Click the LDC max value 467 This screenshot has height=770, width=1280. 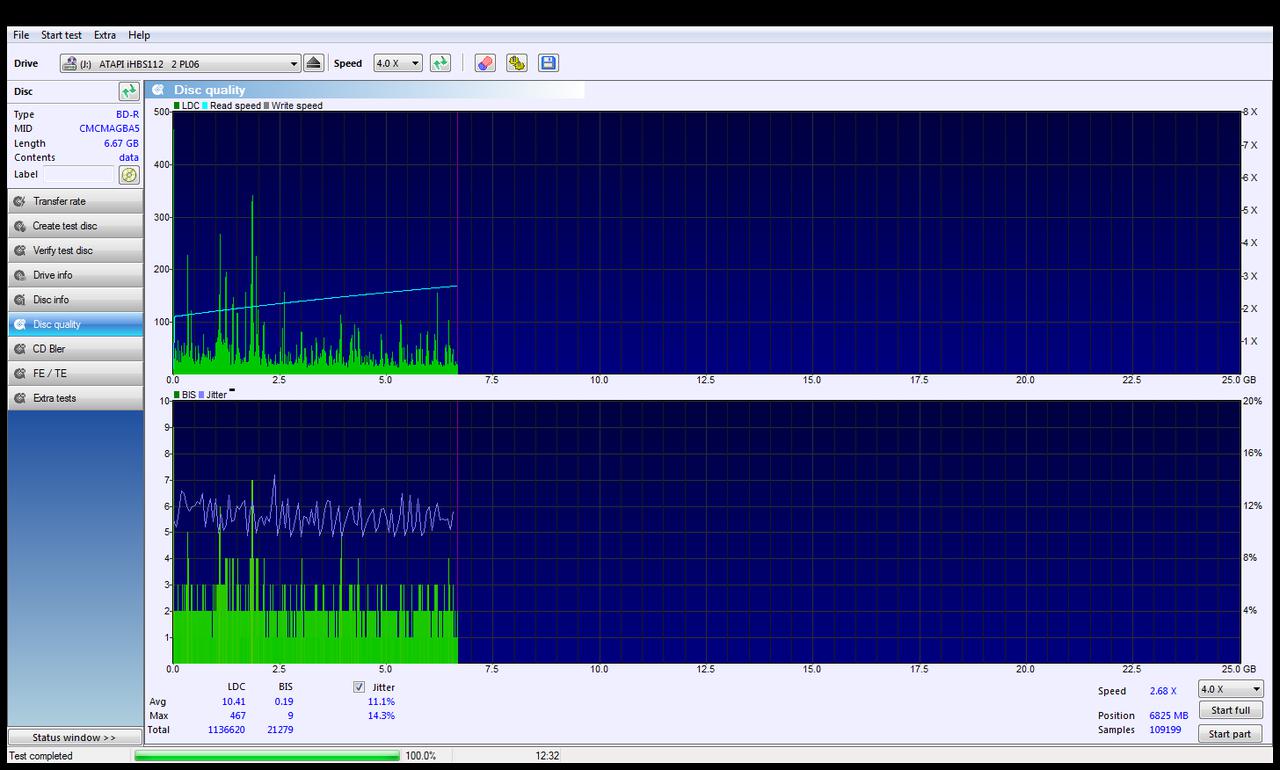(237, 716)
